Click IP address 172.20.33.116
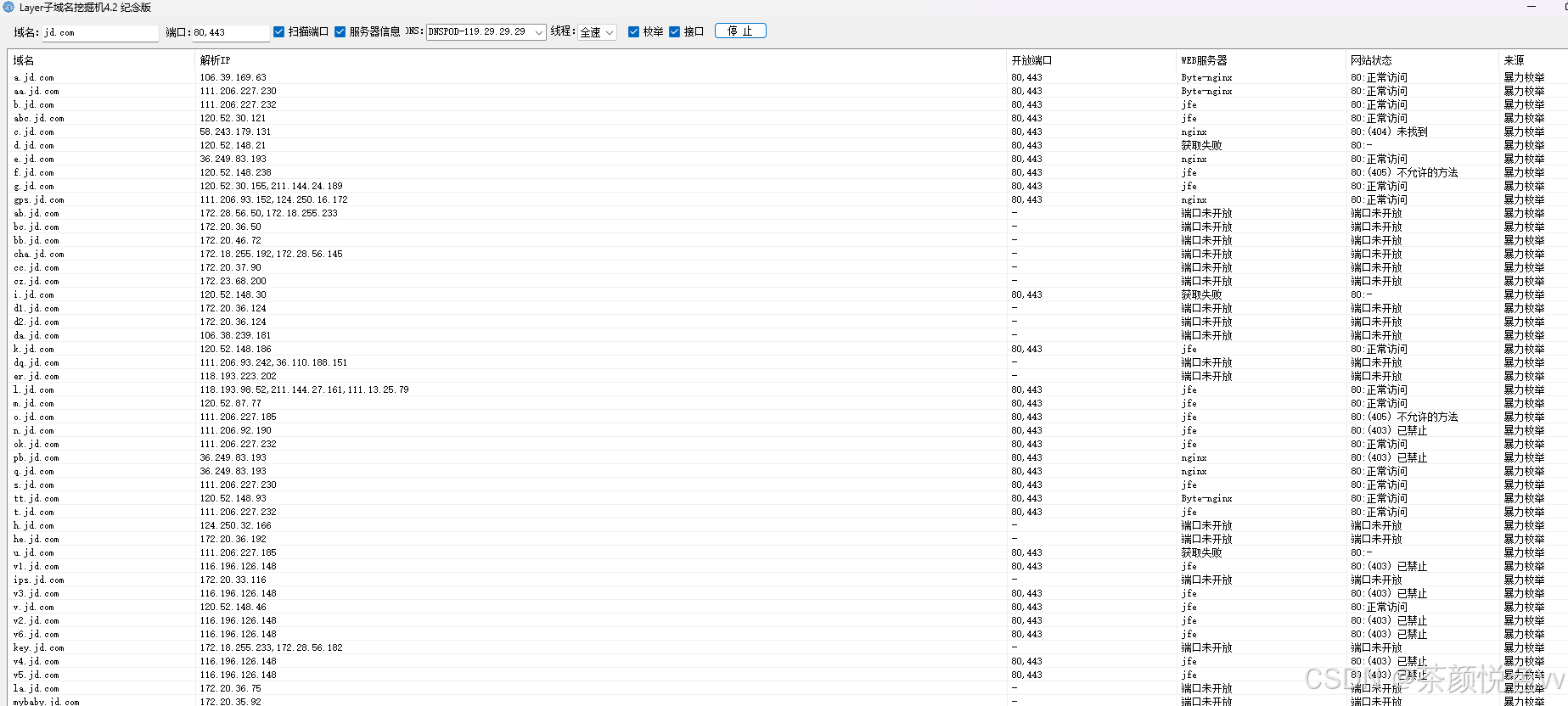Viewport: 1568px width, 706px height. click(233, 580)
